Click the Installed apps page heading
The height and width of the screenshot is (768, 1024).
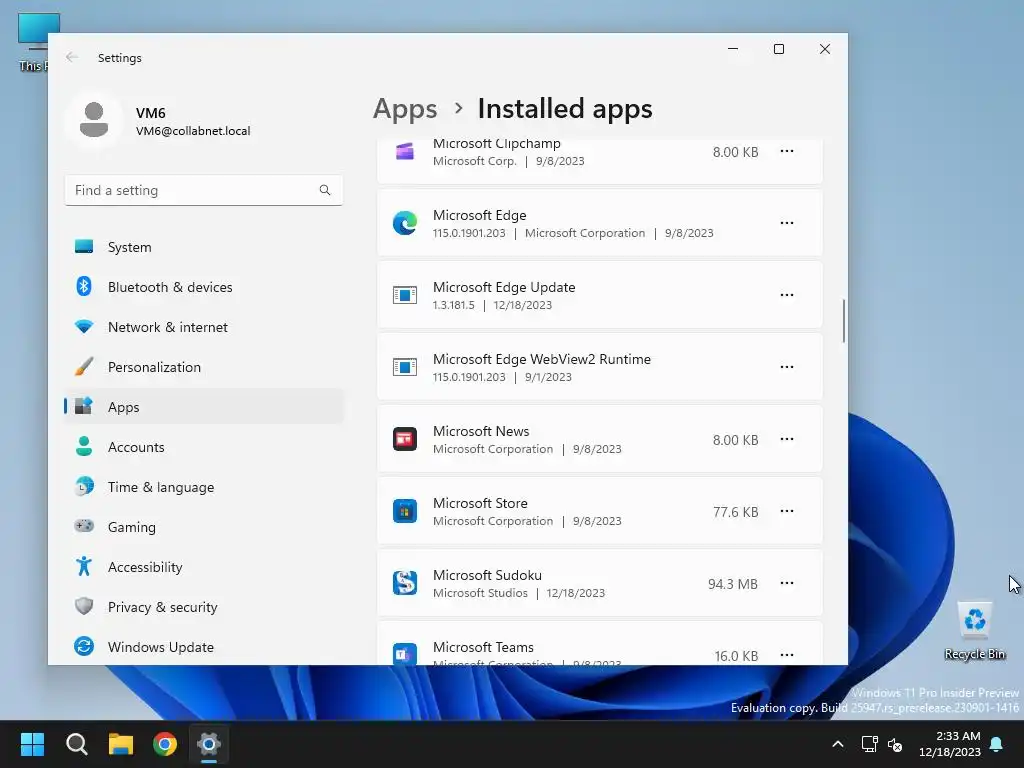565,108
